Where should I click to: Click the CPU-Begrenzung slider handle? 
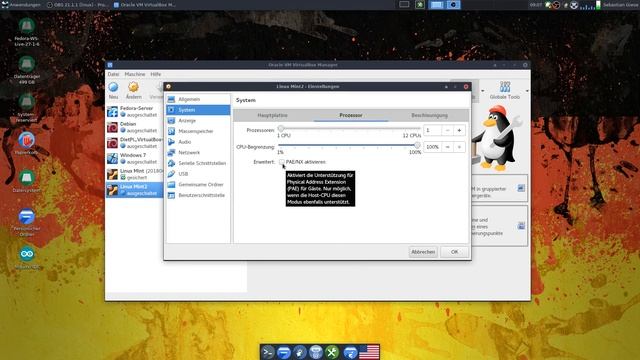417,145
